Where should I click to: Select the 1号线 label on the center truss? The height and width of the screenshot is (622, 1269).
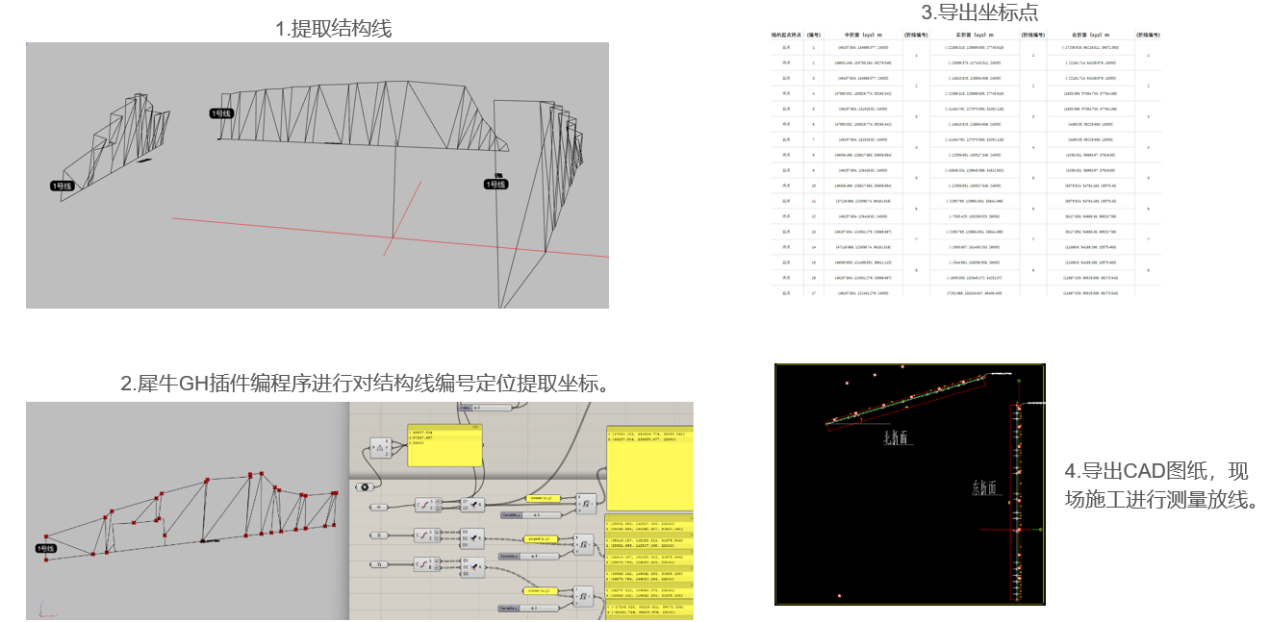(x=221, y=113)
